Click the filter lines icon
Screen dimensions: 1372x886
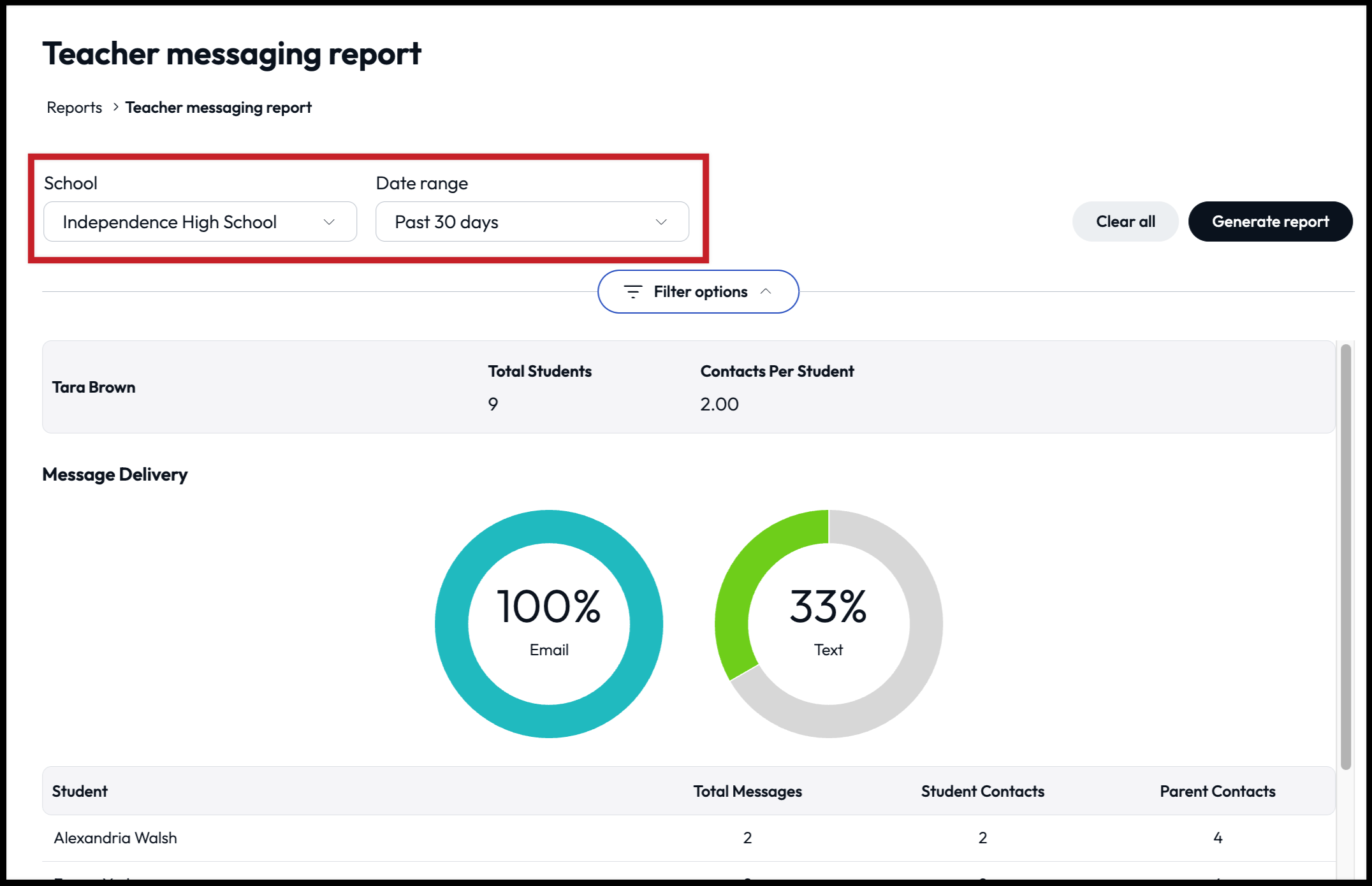(632, 292)
